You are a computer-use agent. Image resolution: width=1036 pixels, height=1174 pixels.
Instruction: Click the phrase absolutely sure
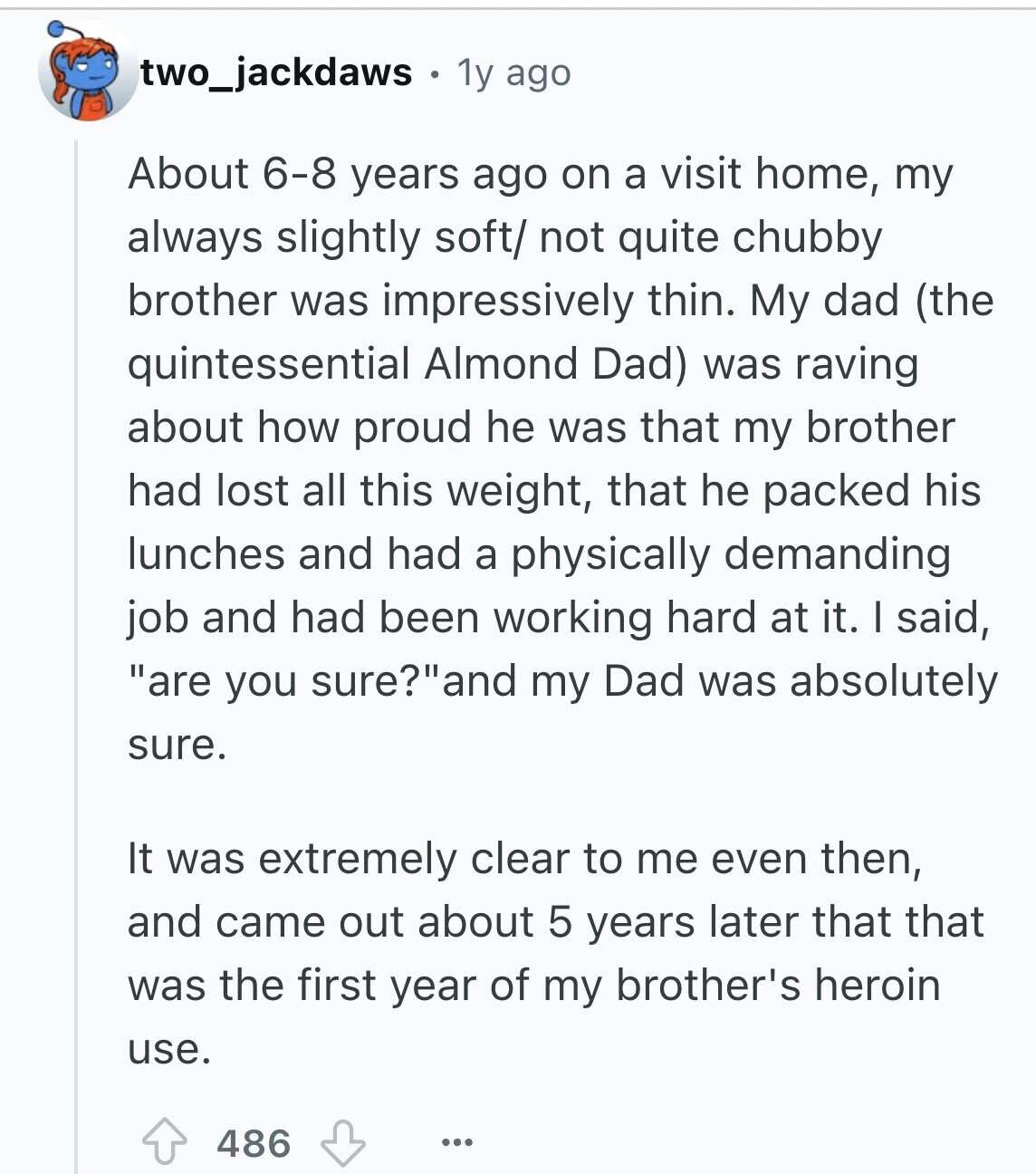click(x=561, y=712)
